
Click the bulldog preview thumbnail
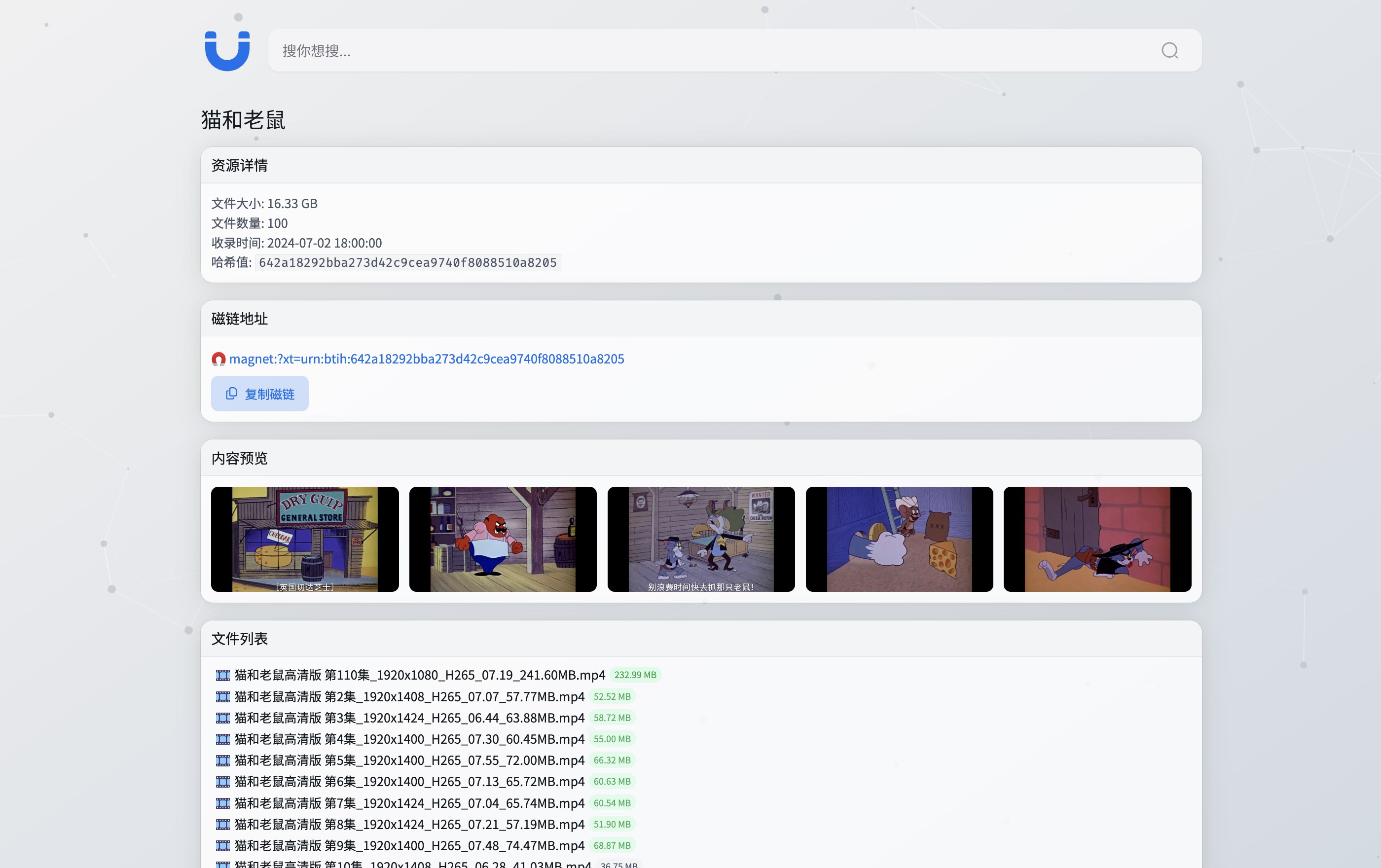tap(503, 539)
